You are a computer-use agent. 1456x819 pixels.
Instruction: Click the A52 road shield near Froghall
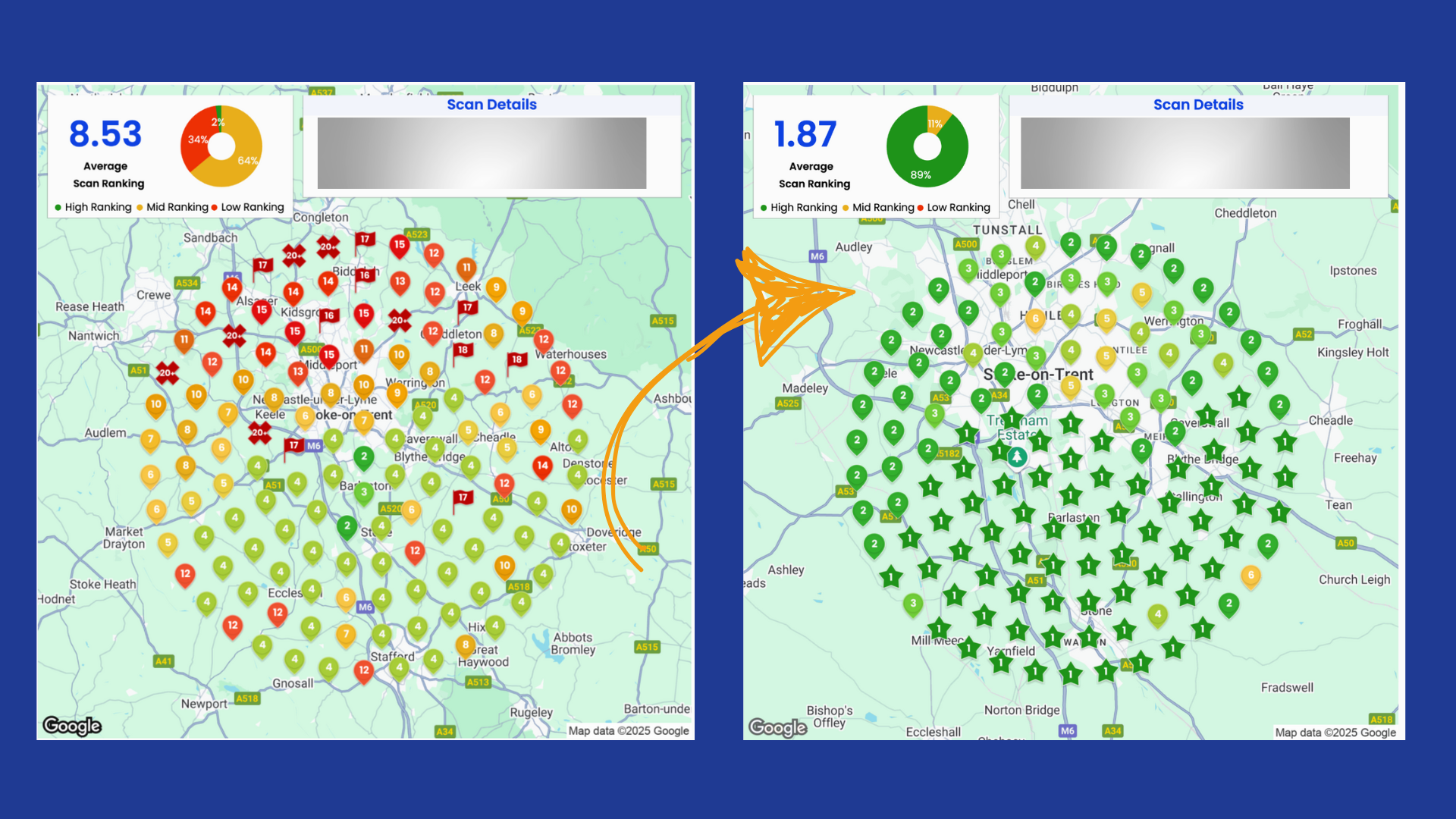1303,334
